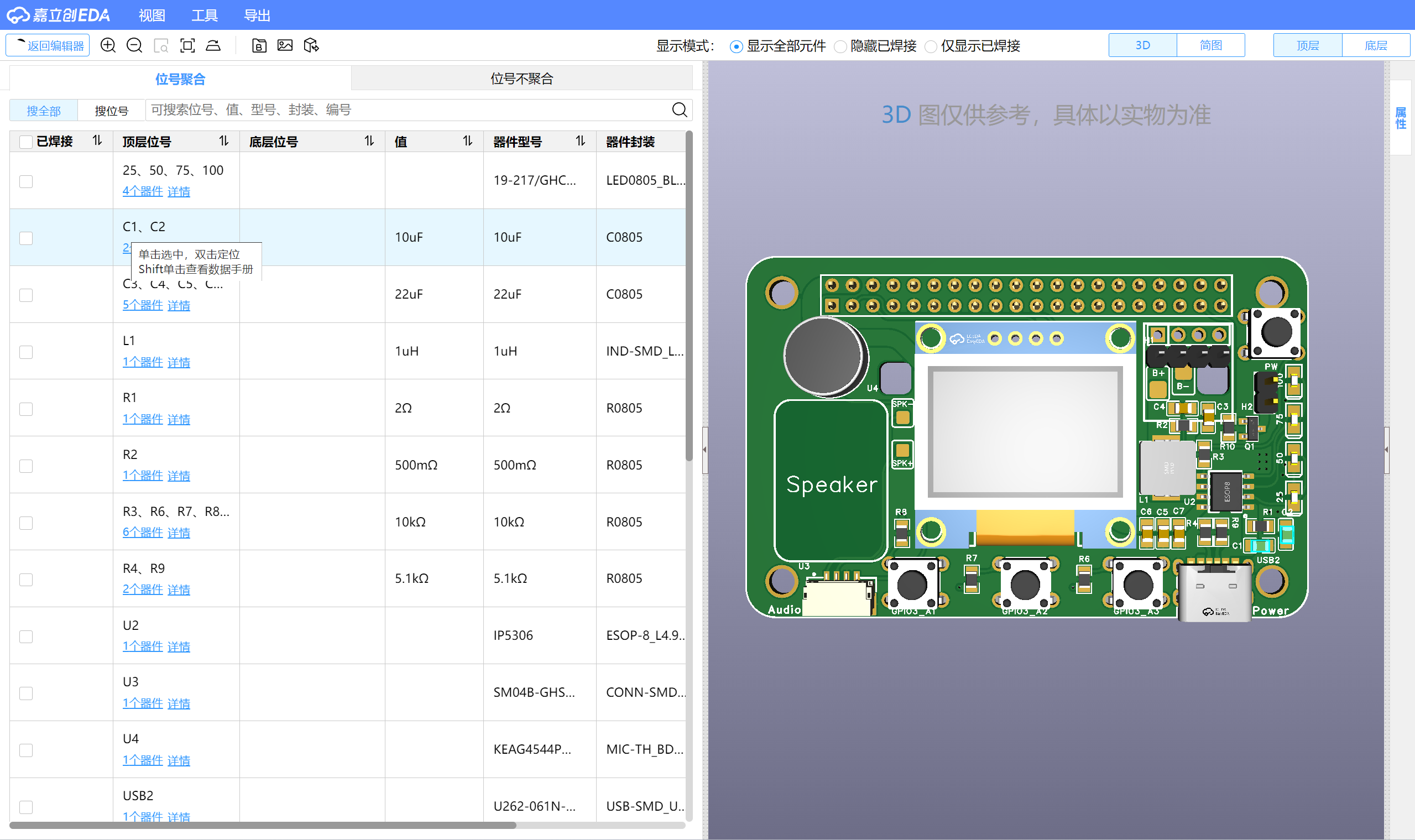Open 详情 link for L1 row
The image size is (1415, 840).
click(x=179, y=362)
